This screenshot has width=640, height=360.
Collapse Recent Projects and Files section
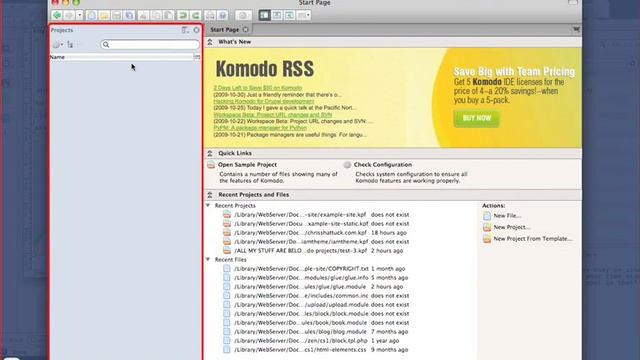click(210, 195)
